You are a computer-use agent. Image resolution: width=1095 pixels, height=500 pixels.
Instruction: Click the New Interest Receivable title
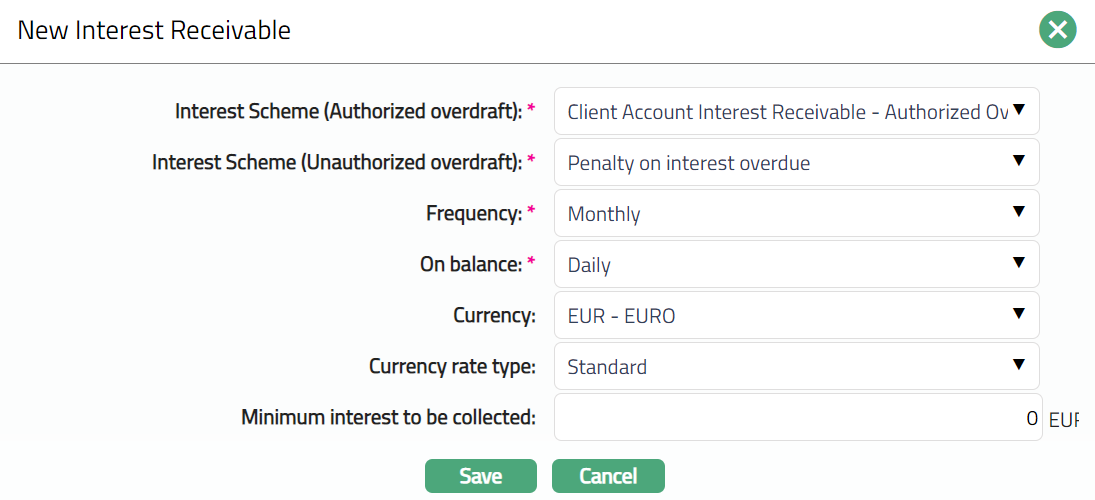(154, 31)
